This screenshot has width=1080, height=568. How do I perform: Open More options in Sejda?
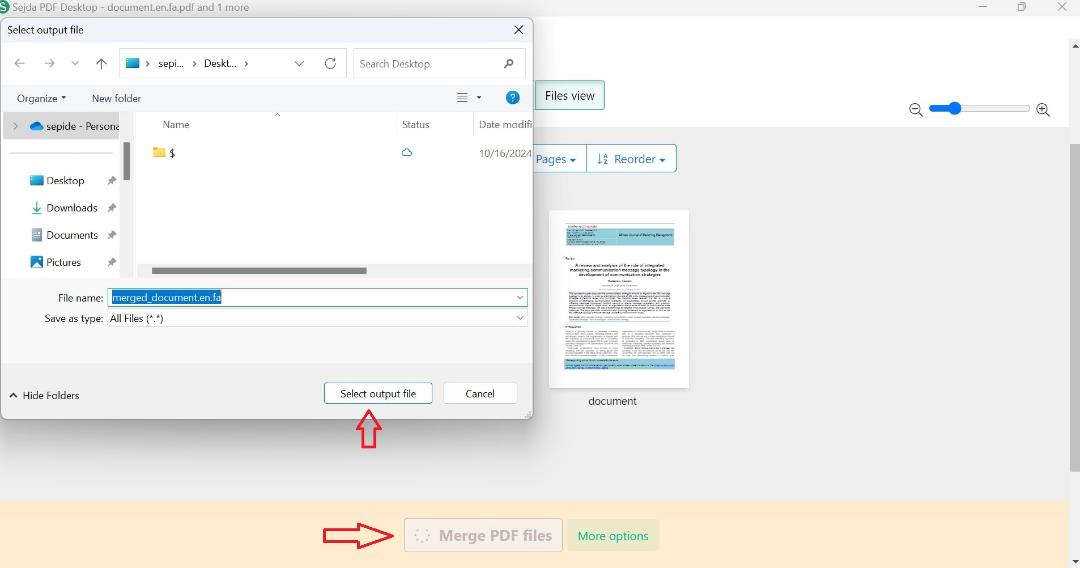click(613, 536)
